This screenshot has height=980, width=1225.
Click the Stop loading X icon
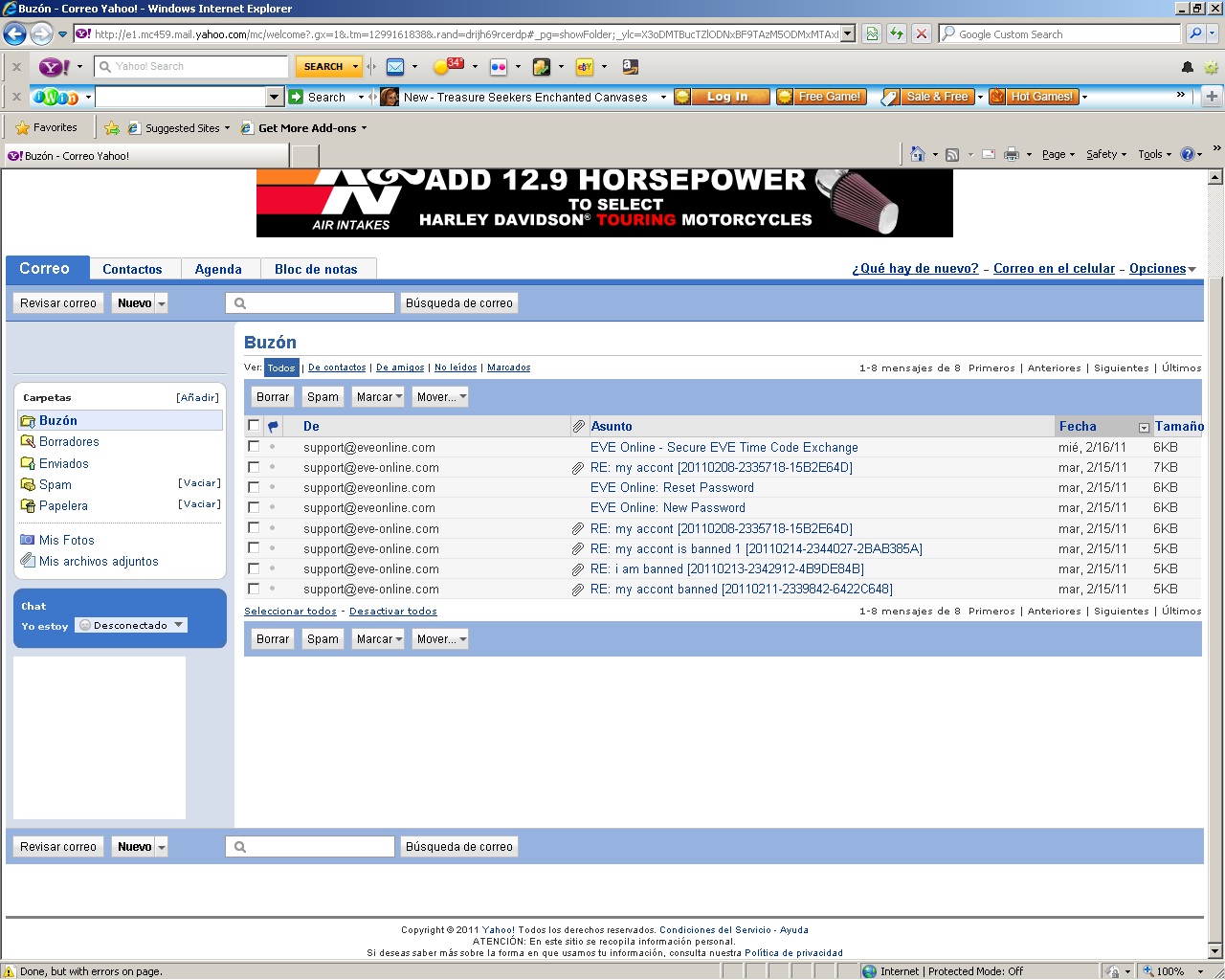click(x=922, y=33)
